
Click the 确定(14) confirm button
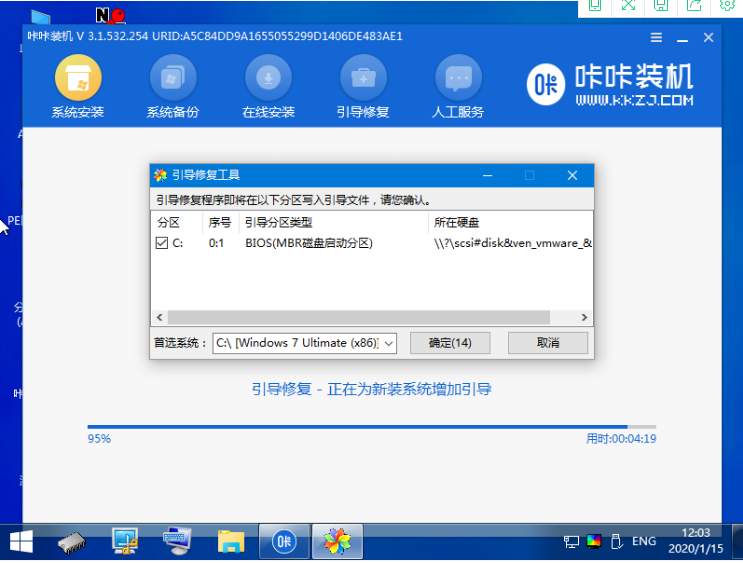click(x=450, y=343)
